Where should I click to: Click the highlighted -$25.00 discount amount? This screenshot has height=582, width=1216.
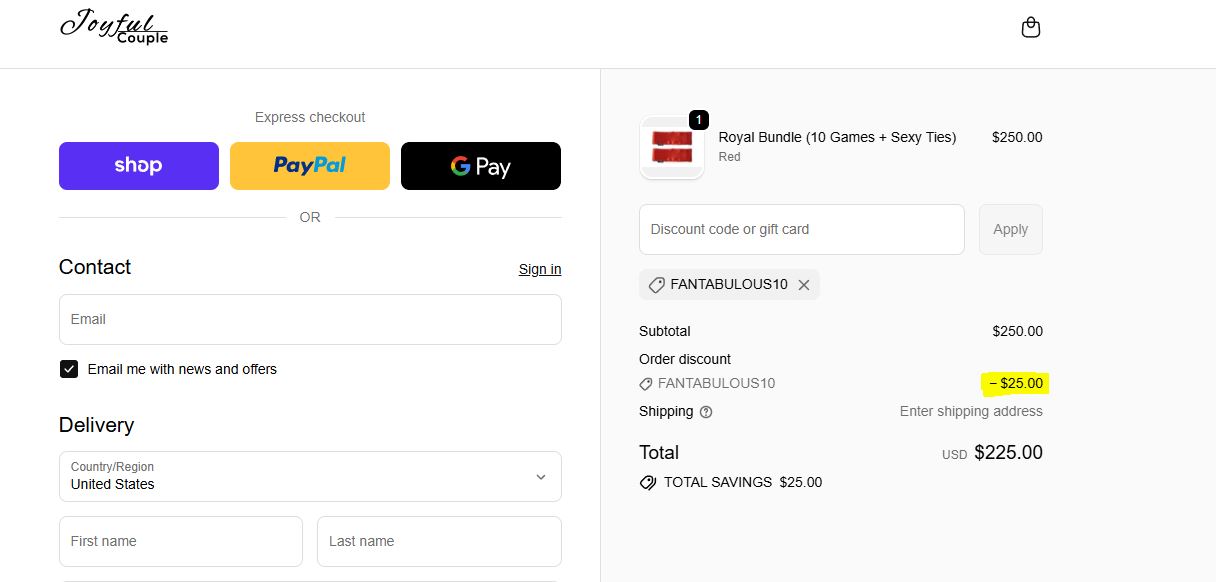coord(1014,383)
